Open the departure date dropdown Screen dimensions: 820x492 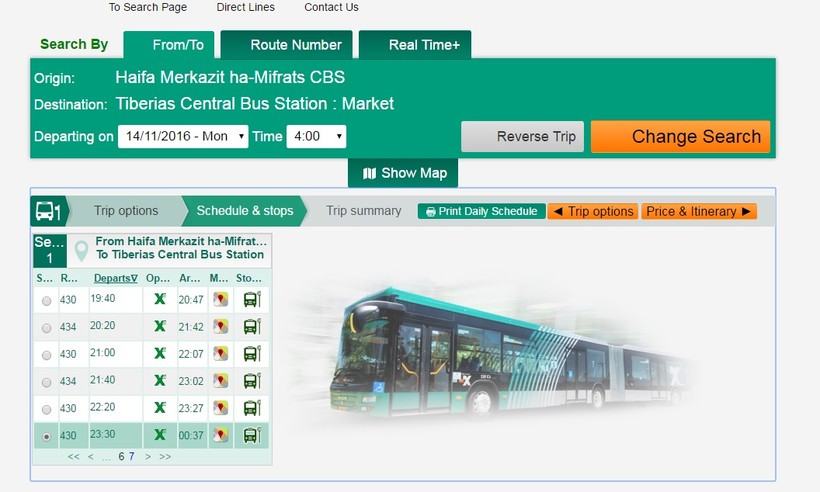pyautogui.click(x=183, y=136)
